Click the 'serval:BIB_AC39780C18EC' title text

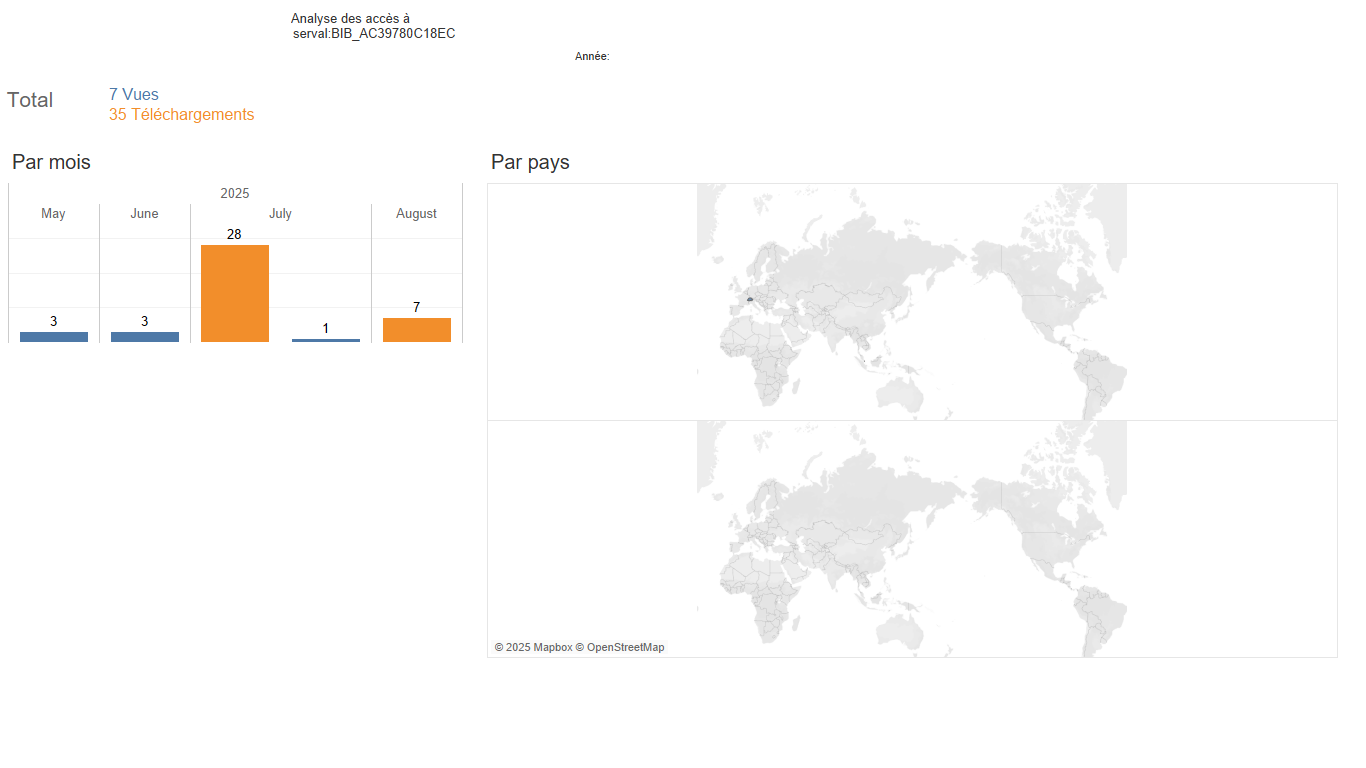click(374, 34)
